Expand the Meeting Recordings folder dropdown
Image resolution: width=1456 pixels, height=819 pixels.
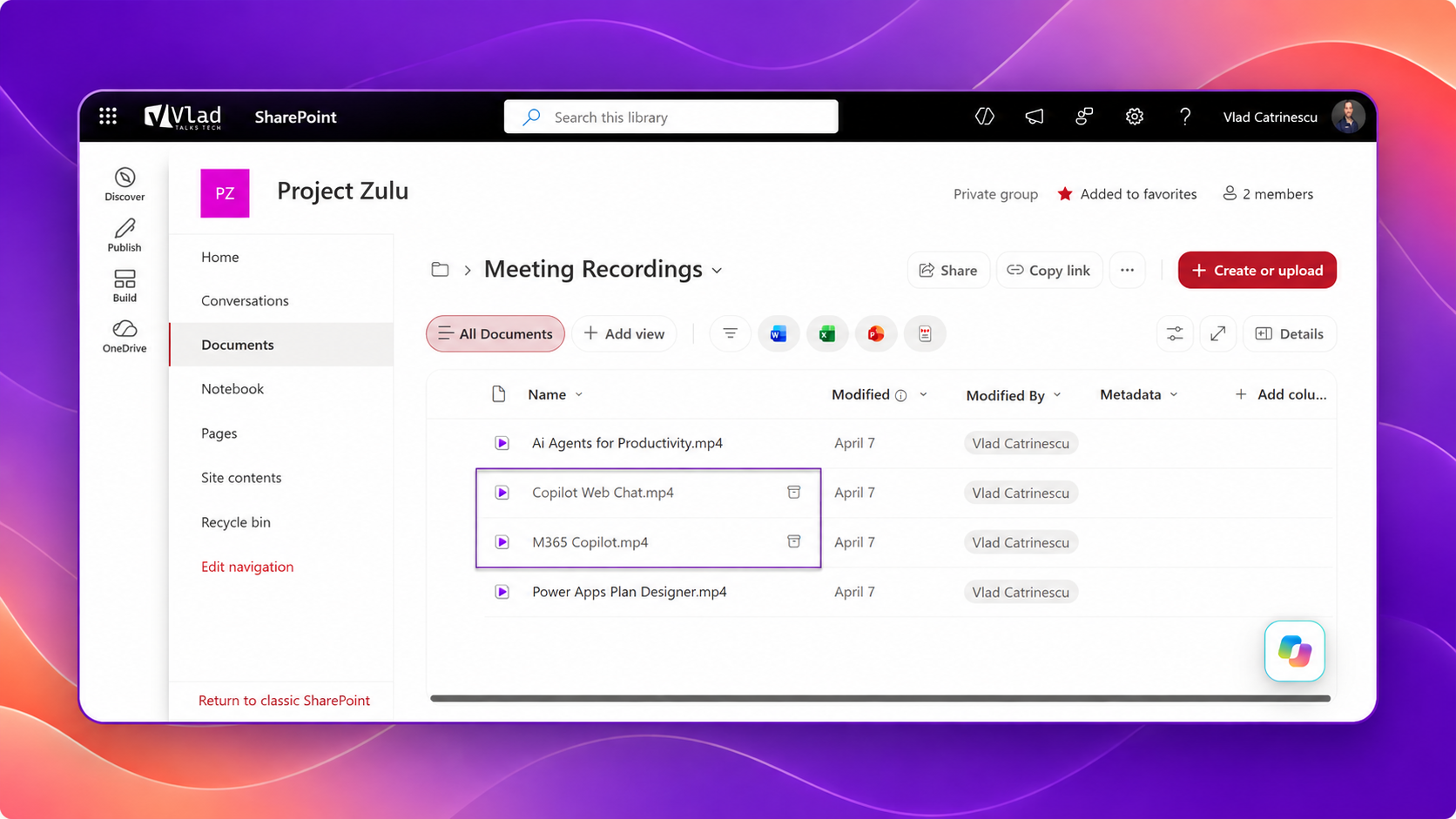tap(717, 271)
